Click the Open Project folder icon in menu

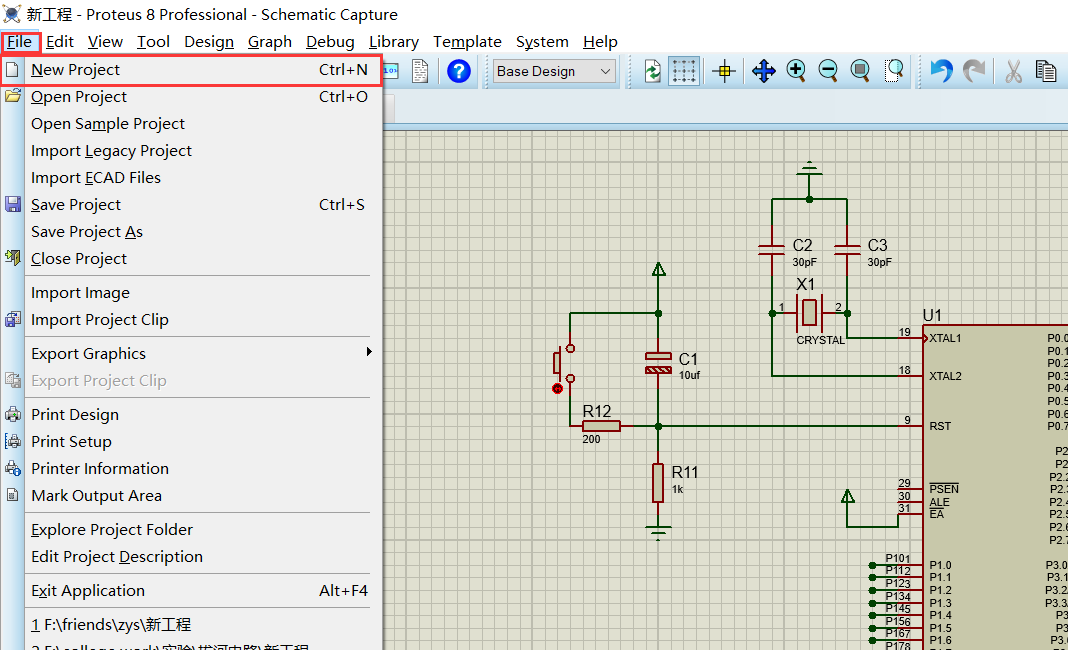13,96
